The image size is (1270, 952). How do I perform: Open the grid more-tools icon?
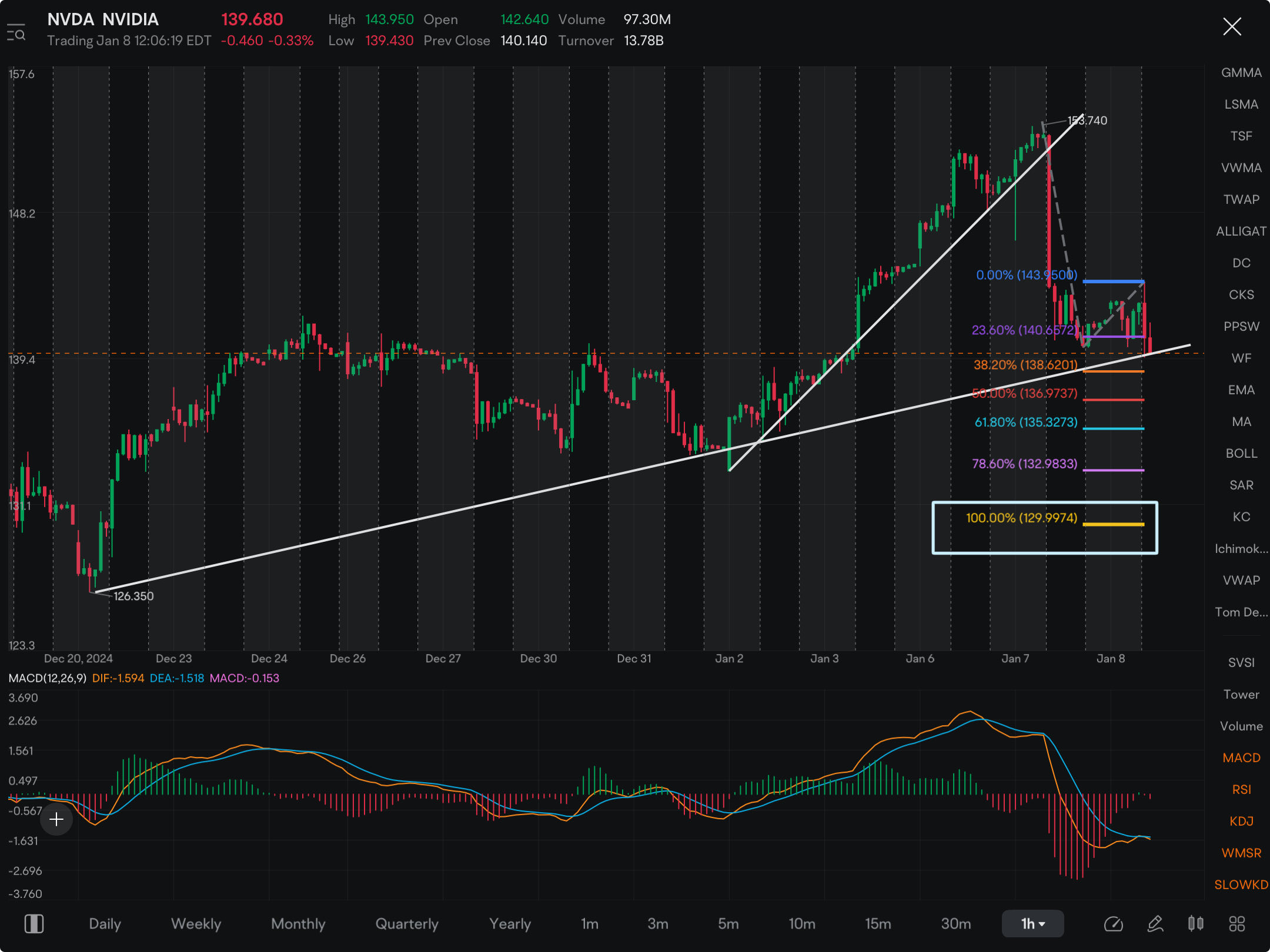click(1236, 924)
